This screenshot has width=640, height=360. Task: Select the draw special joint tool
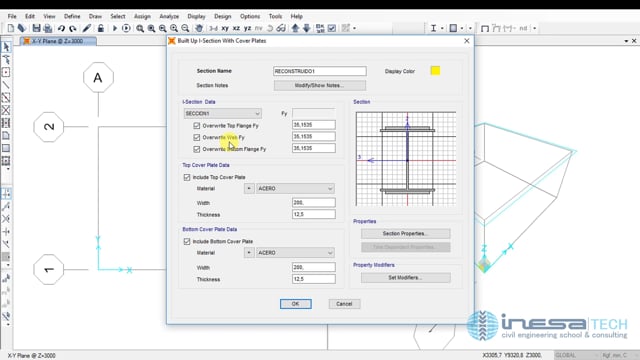(6, 72)
